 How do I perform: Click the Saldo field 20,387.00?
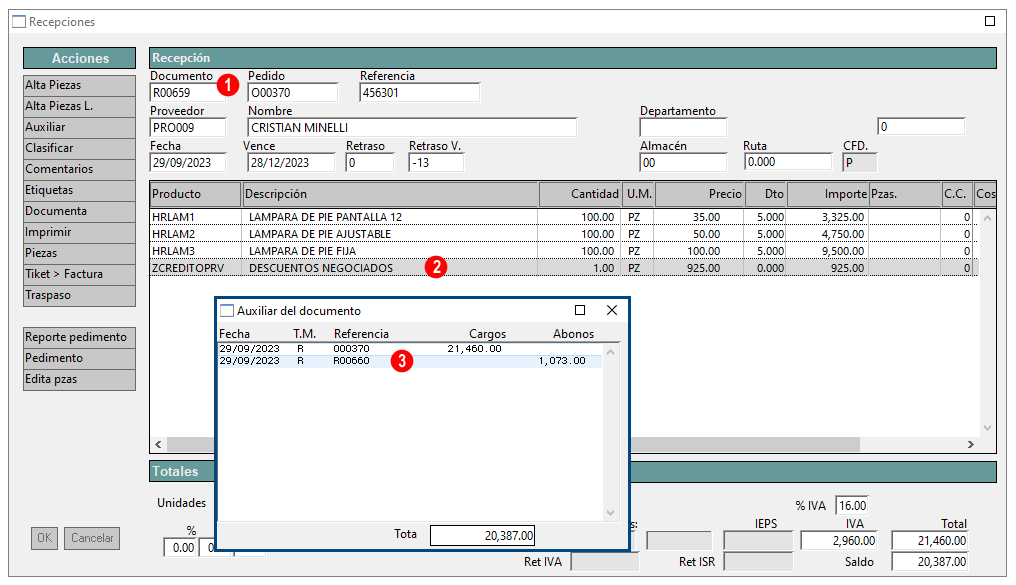click(x=930, y=562)
